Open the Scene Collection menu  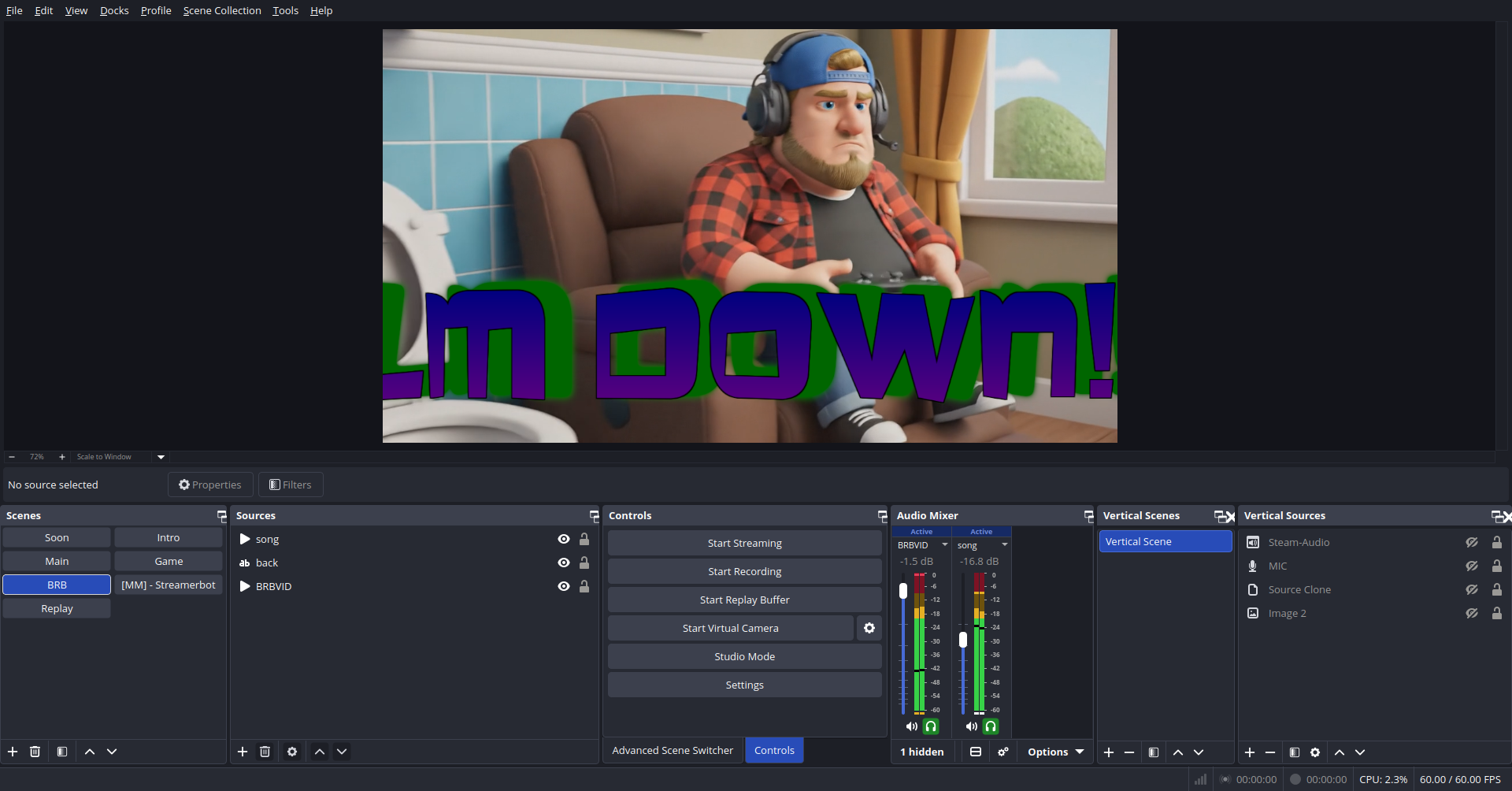tap(222, 10)
